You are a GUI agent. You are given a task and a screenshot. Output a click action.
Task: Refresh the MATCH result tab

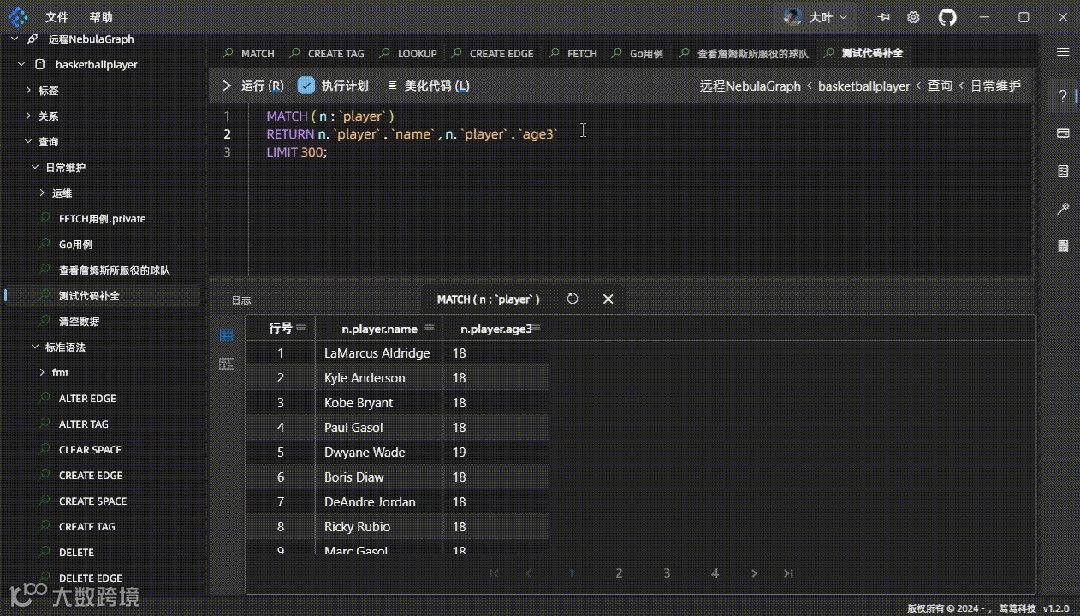572,299
